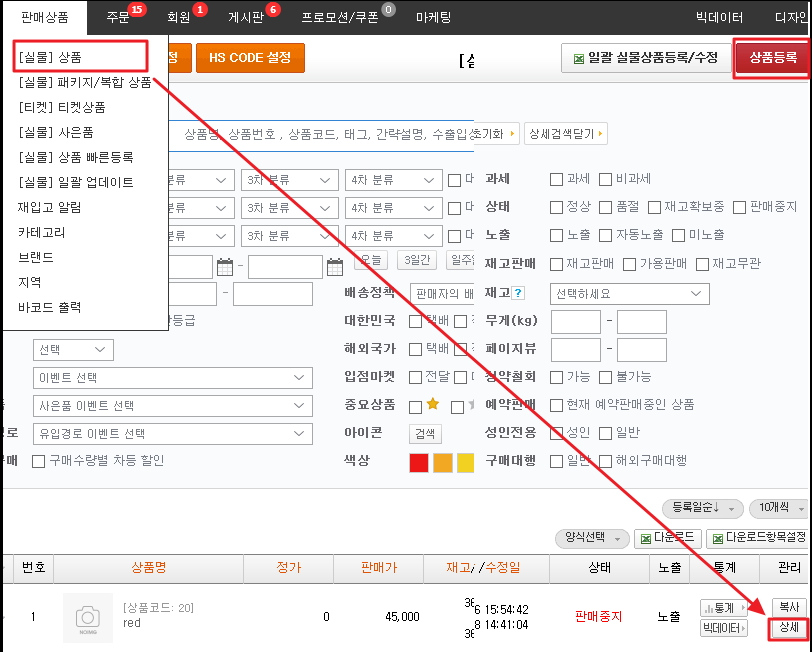The image size is (812, 652).
Task: Expand the 재고 선택하세요 dropdown
Action: [x=630, y=294]
